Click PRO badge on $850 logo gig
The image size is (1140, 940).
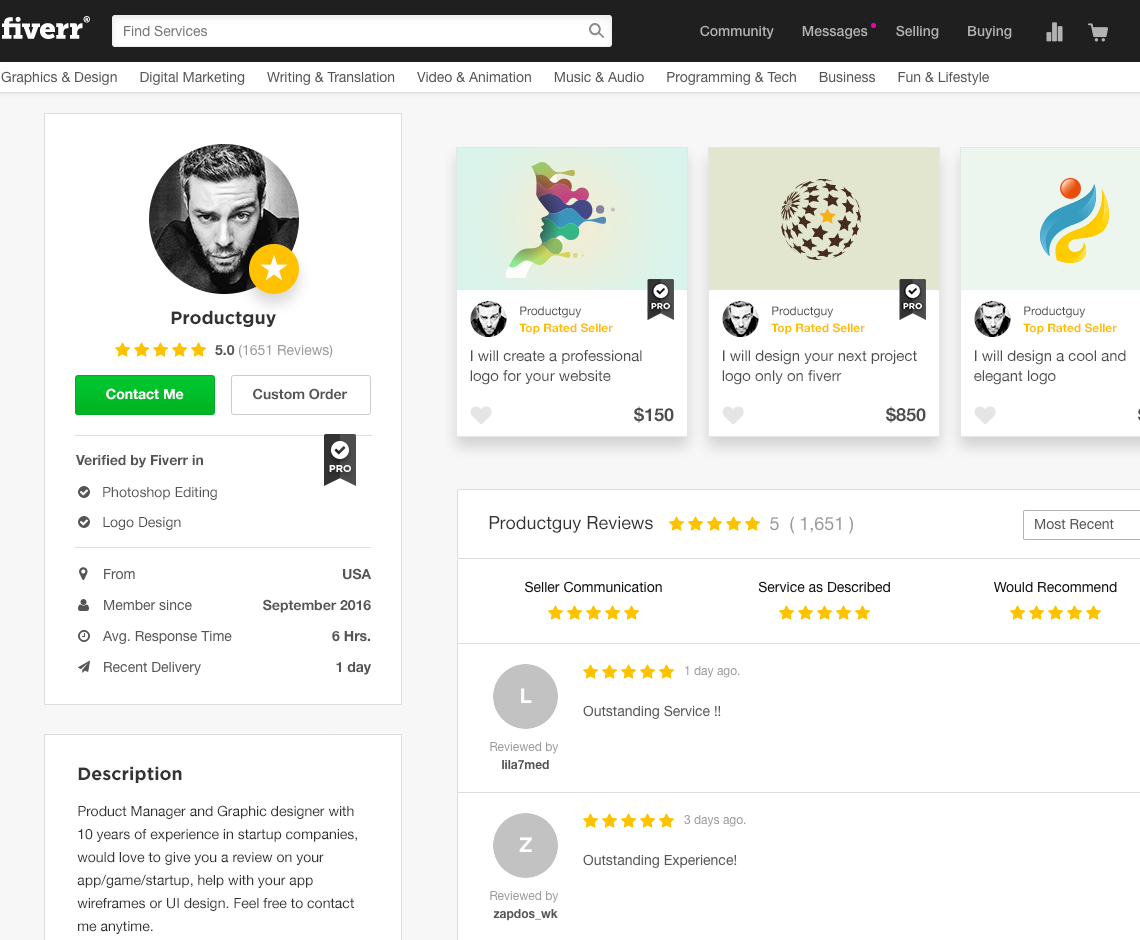pos(912,299)
